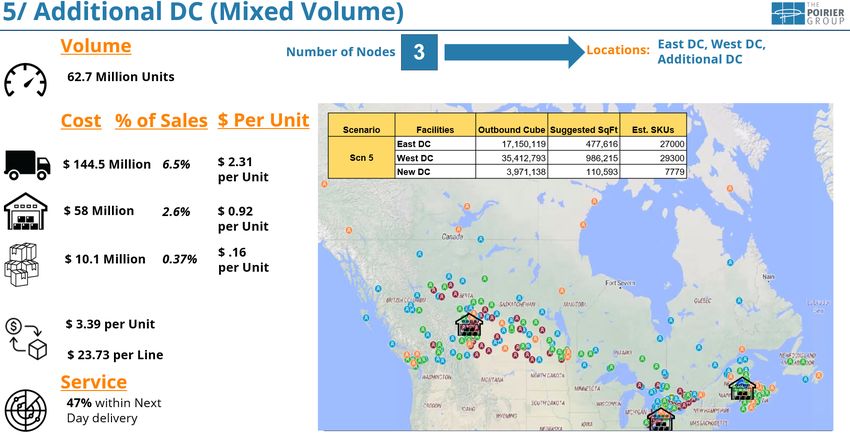Click the 7779 SKUs cell

[653, 172]
